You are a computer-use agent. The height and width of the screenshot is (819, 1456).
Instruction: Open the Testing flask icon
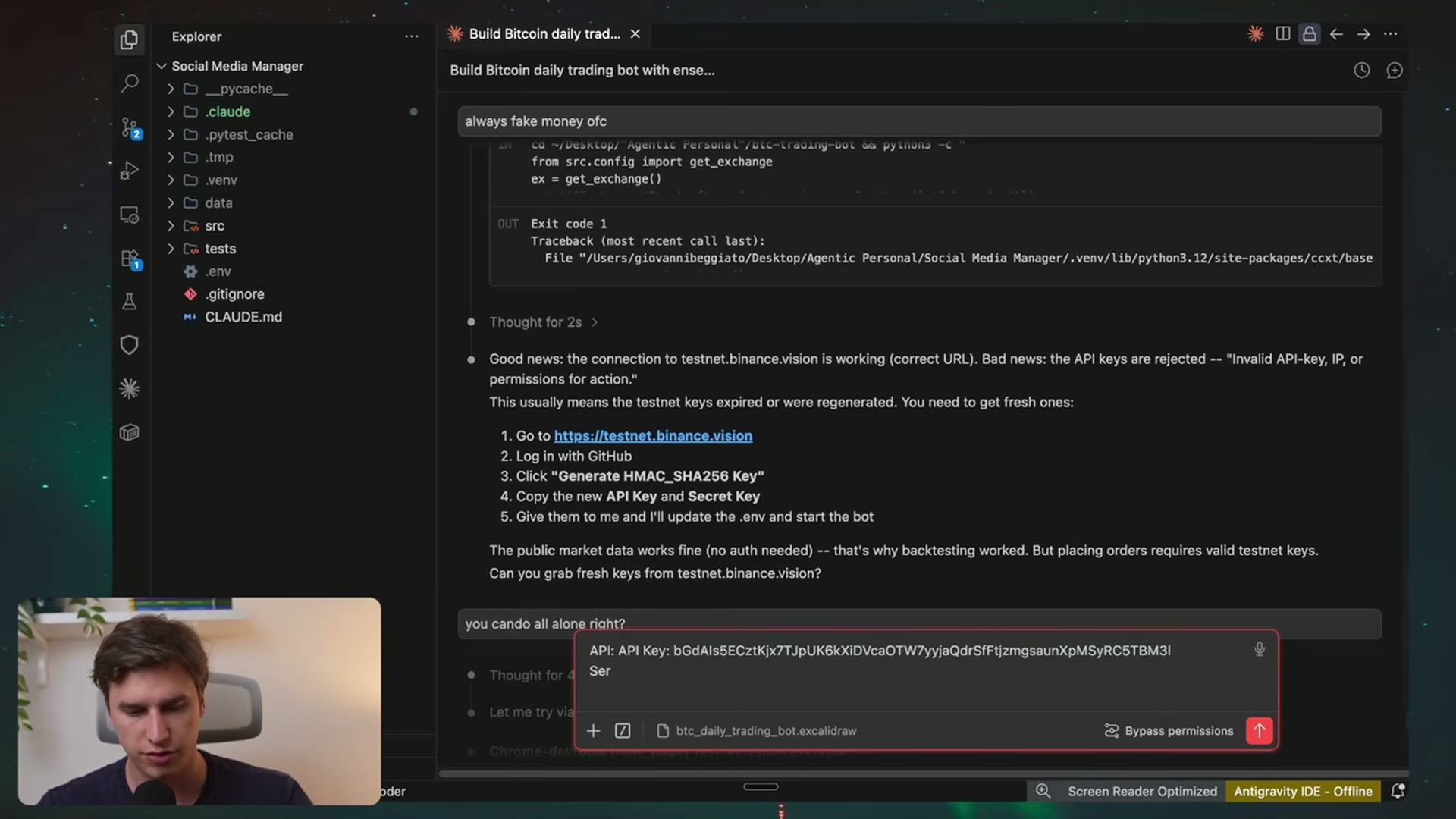tap(130, 302)
